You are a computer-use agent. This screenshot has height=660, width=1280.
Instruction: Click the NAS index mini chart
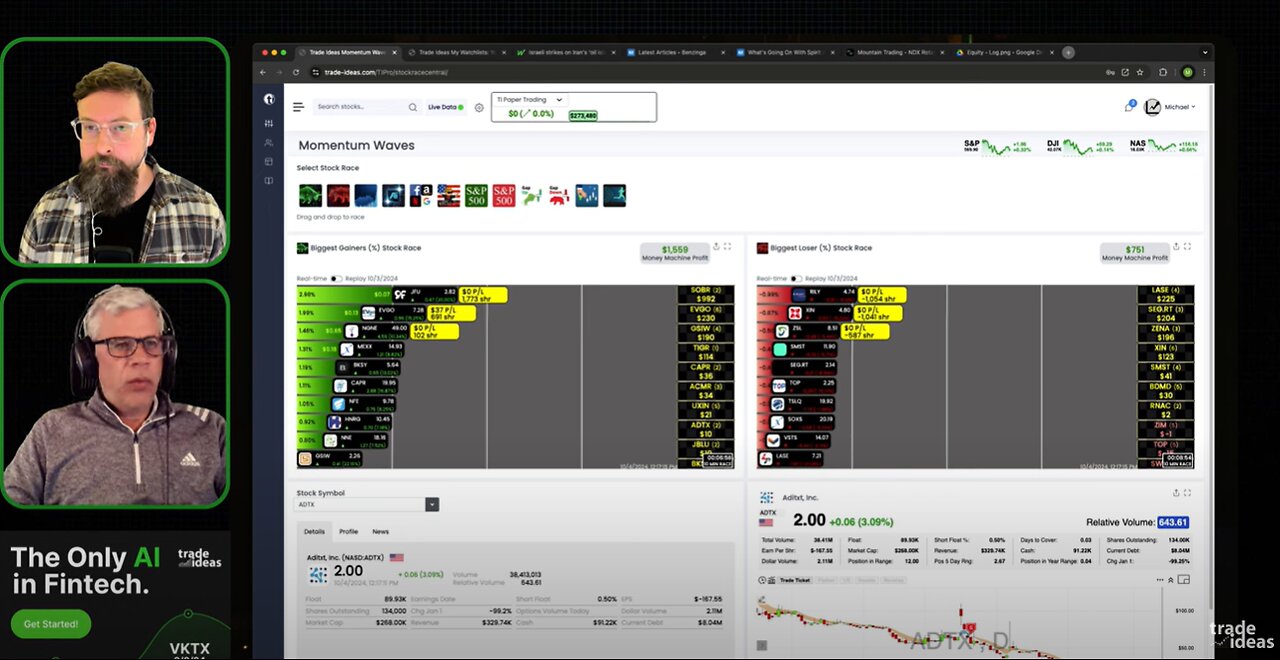point(1163,147)
